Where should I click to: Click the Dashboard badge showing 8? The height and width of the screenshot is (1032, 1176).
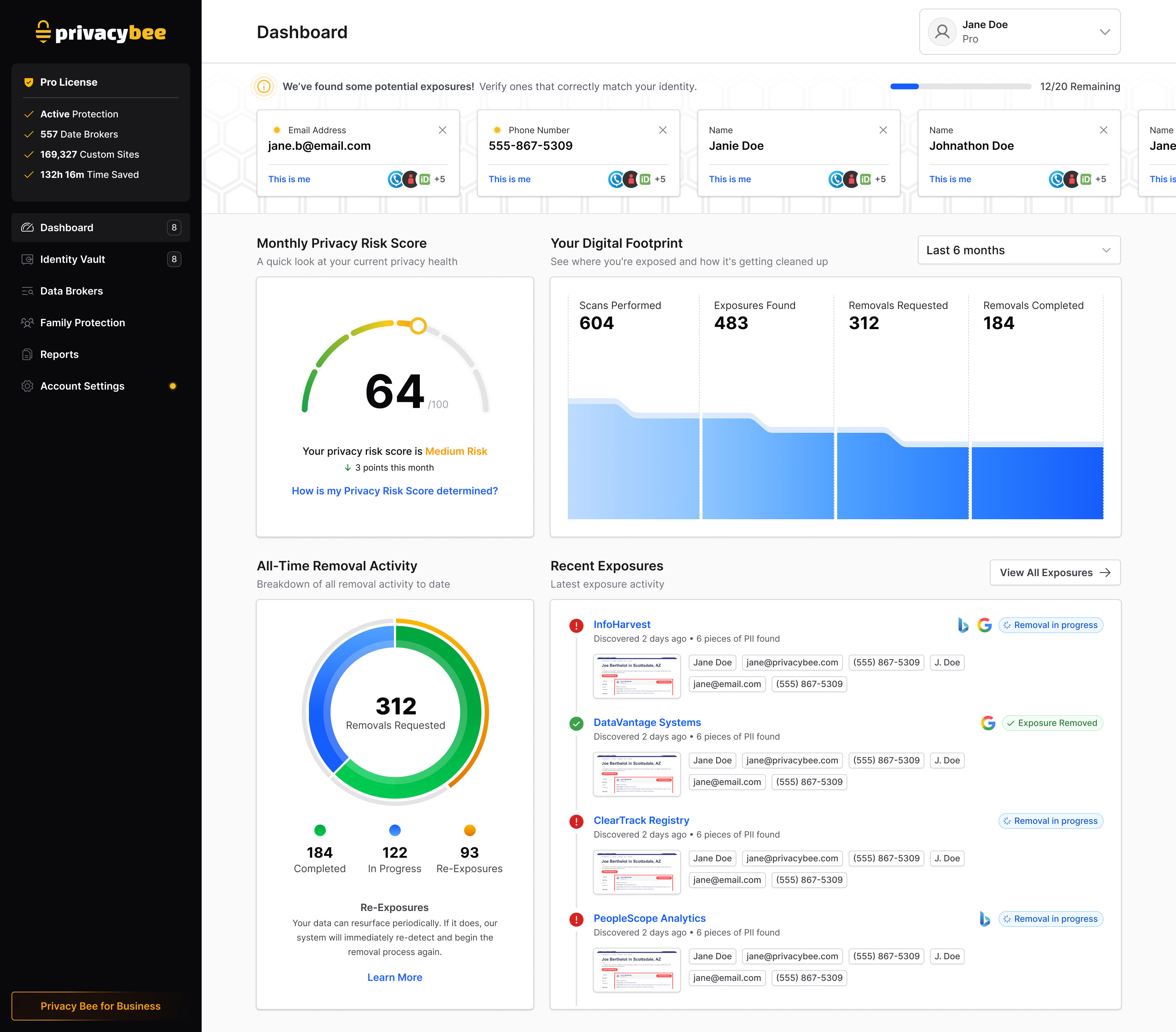[174, 227]
